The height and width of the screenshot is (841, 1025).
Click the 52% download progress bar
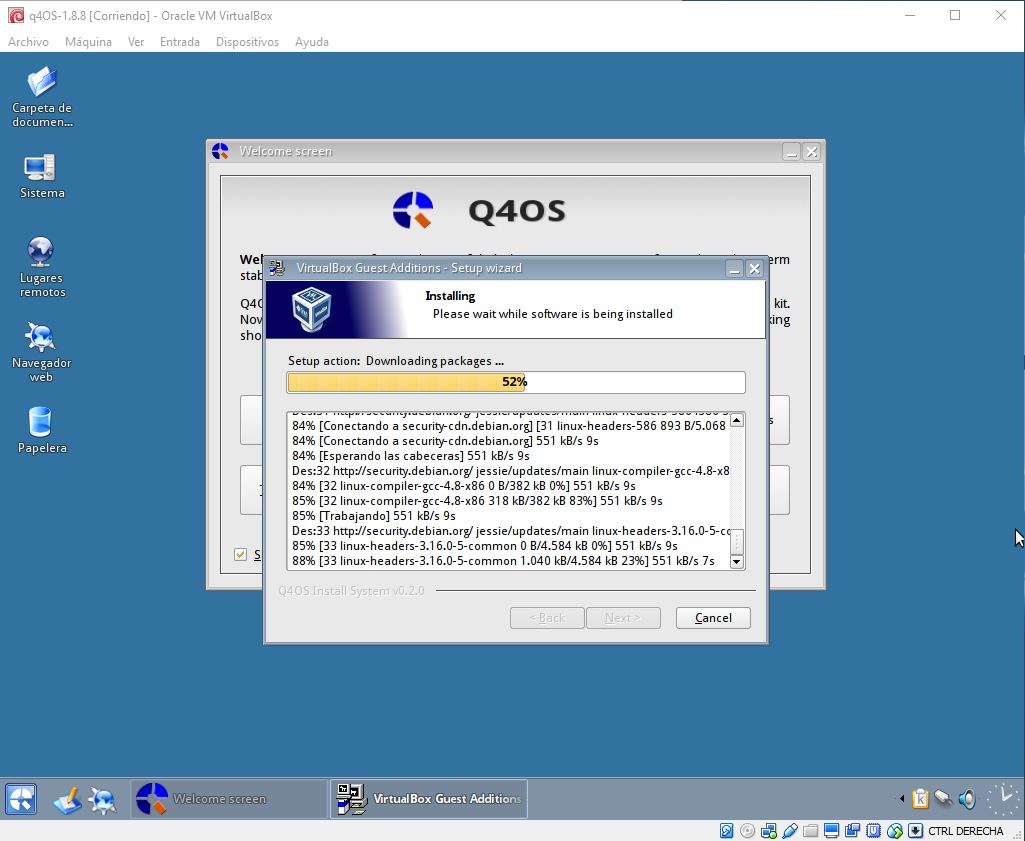[516, 382]
